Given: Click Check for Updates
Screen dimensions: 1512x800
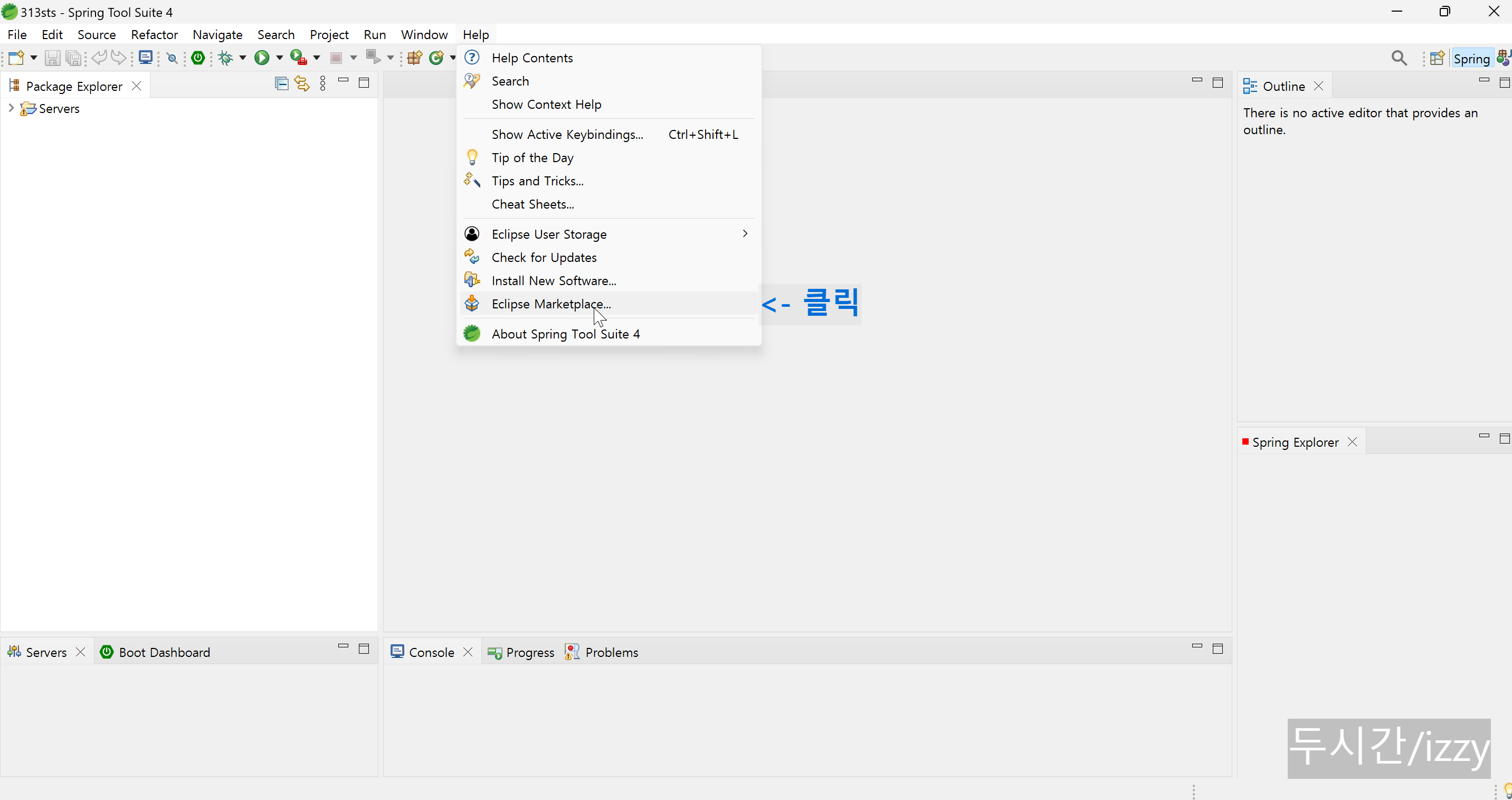Looking at the screenshot, I should pyautogui.click(x=608, y=257).
